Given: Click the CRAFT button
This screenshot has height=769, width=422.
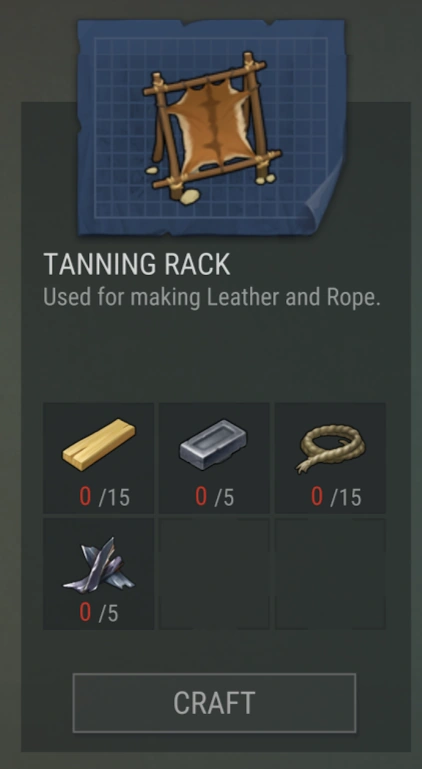Looking at the screenshot, I should pyautogui.click(x=214, y=703).
